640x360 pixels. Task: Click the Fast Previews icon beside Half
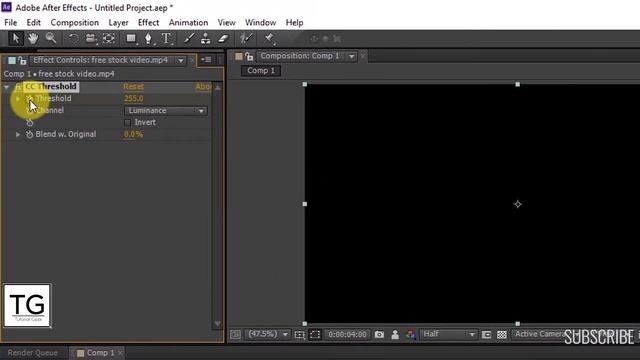click(x=487, y=335)
